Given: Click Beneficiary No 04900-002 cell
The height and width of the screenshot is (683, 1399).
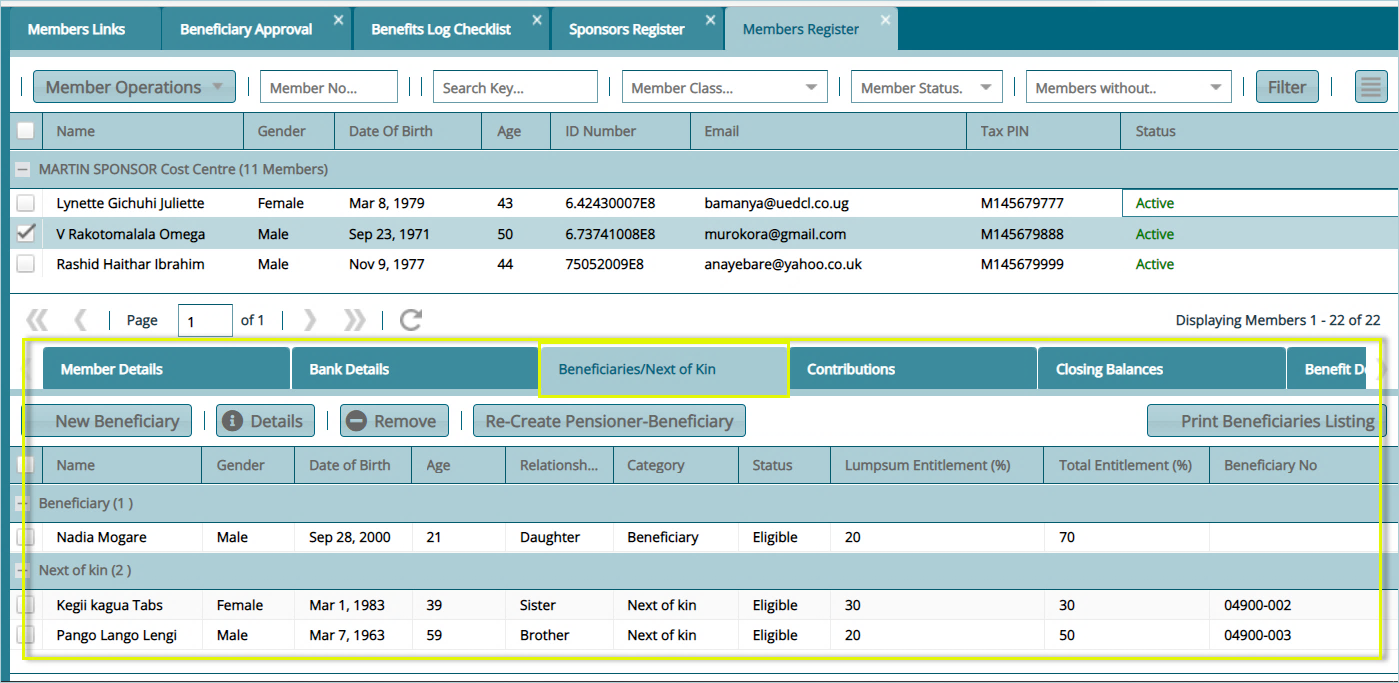Looking at the screenshot, I should click(1257, 605).
